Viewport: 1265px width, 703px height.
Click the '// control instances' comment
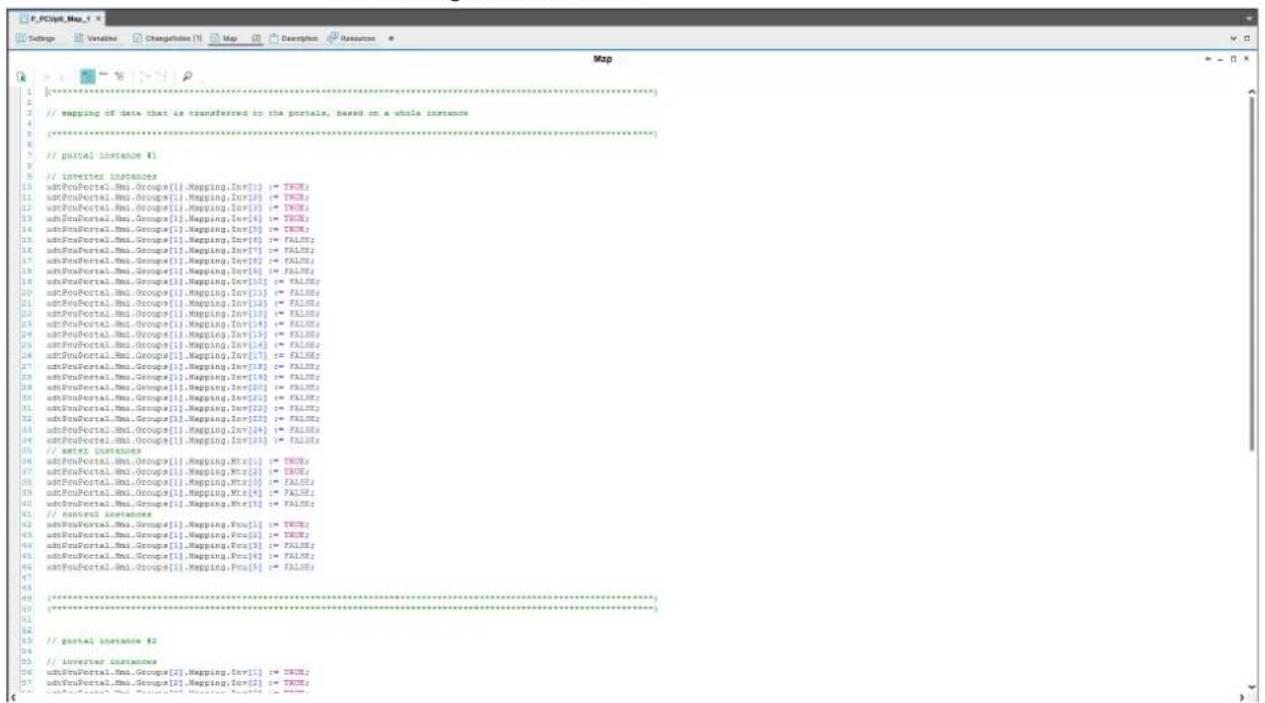point(99,514)
